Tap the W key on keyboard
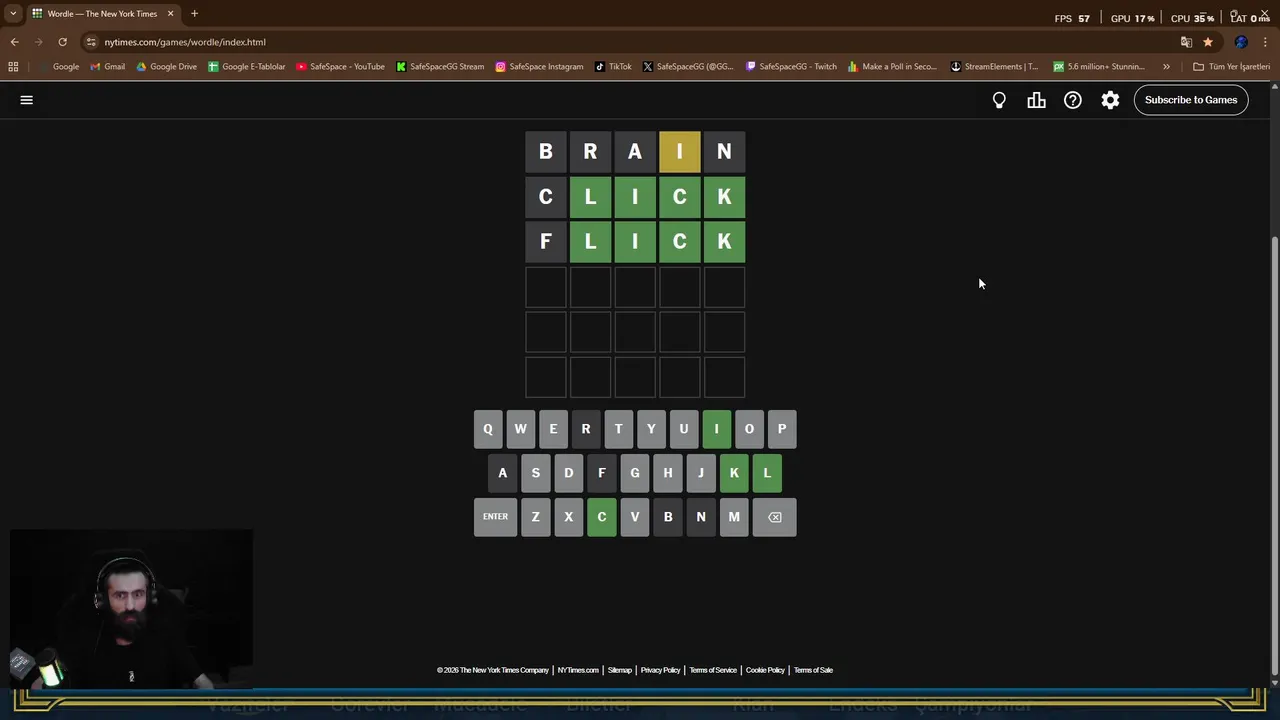 (x=520, y=429)
